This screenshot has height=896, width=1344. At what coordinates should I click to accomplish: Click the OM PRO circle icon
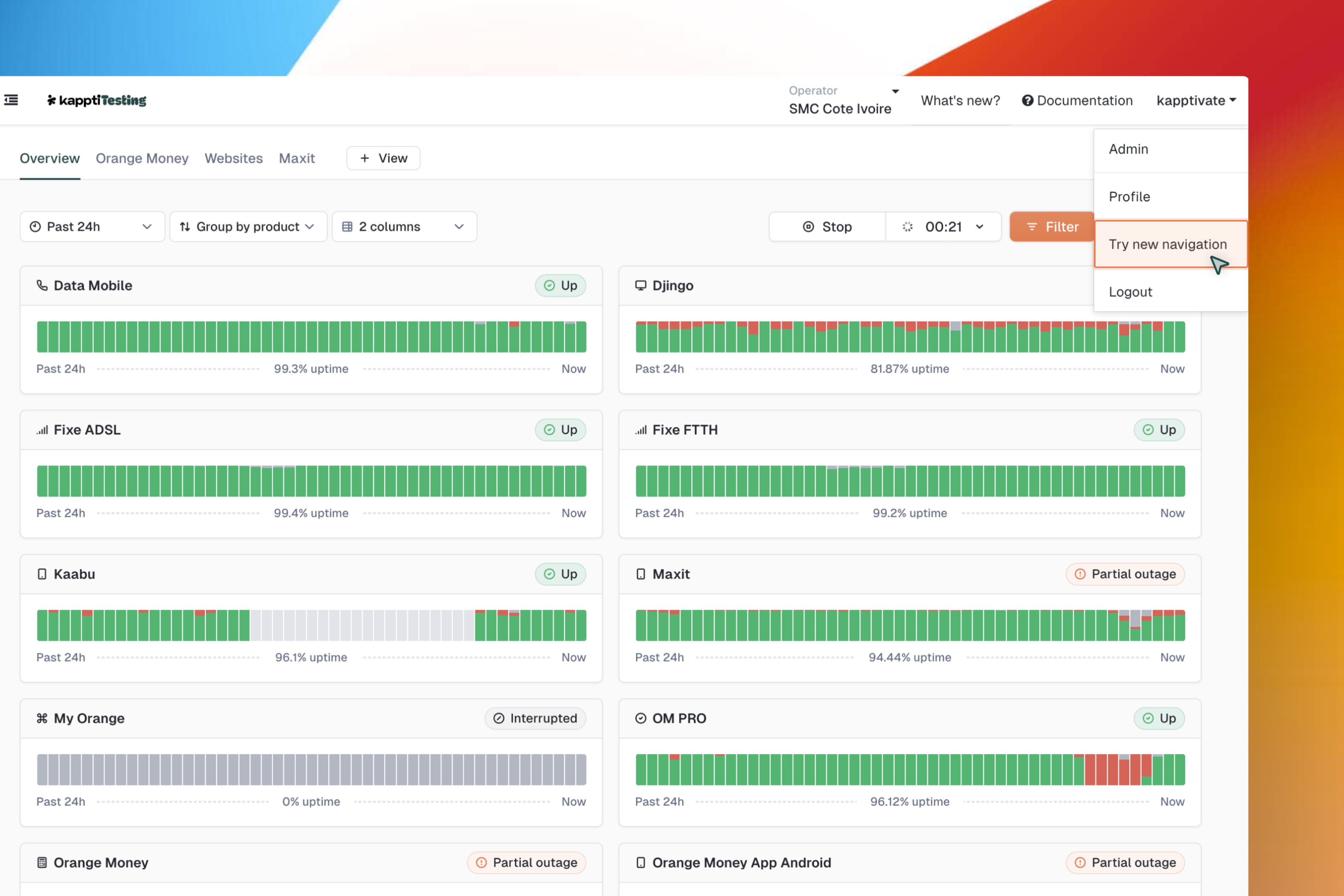click(640, 718)
